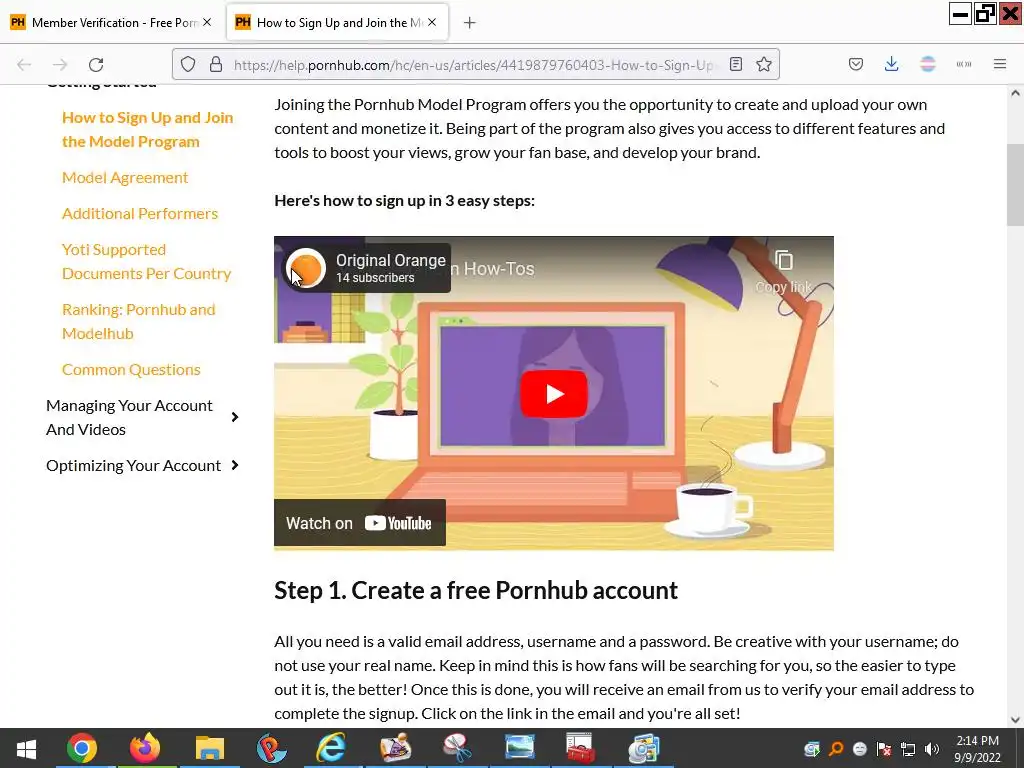Restore down the Firefox window
The height and width of the screenshot is (768, 1024).
[x=985, y=13]
